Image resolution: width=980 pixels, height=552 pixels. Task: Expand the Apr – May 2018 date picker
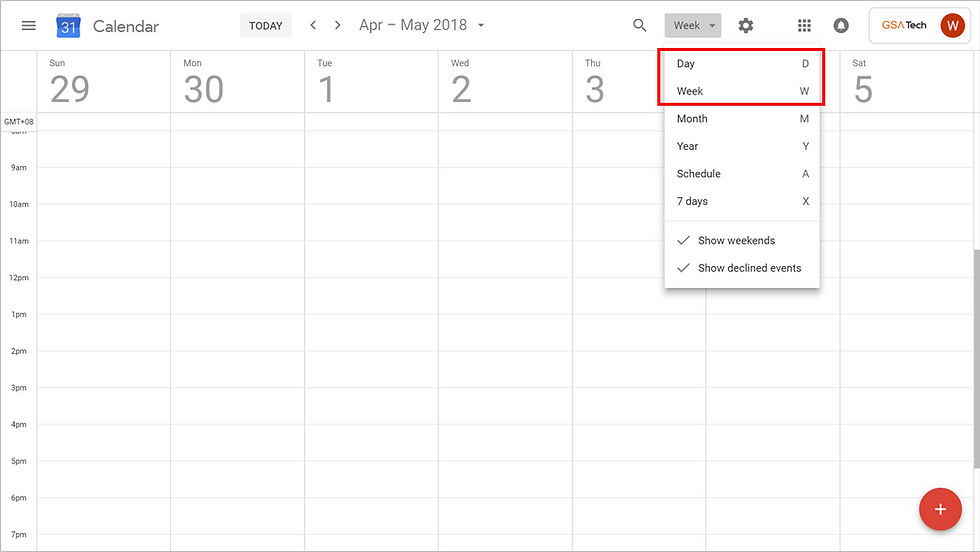tap(422, 25)
